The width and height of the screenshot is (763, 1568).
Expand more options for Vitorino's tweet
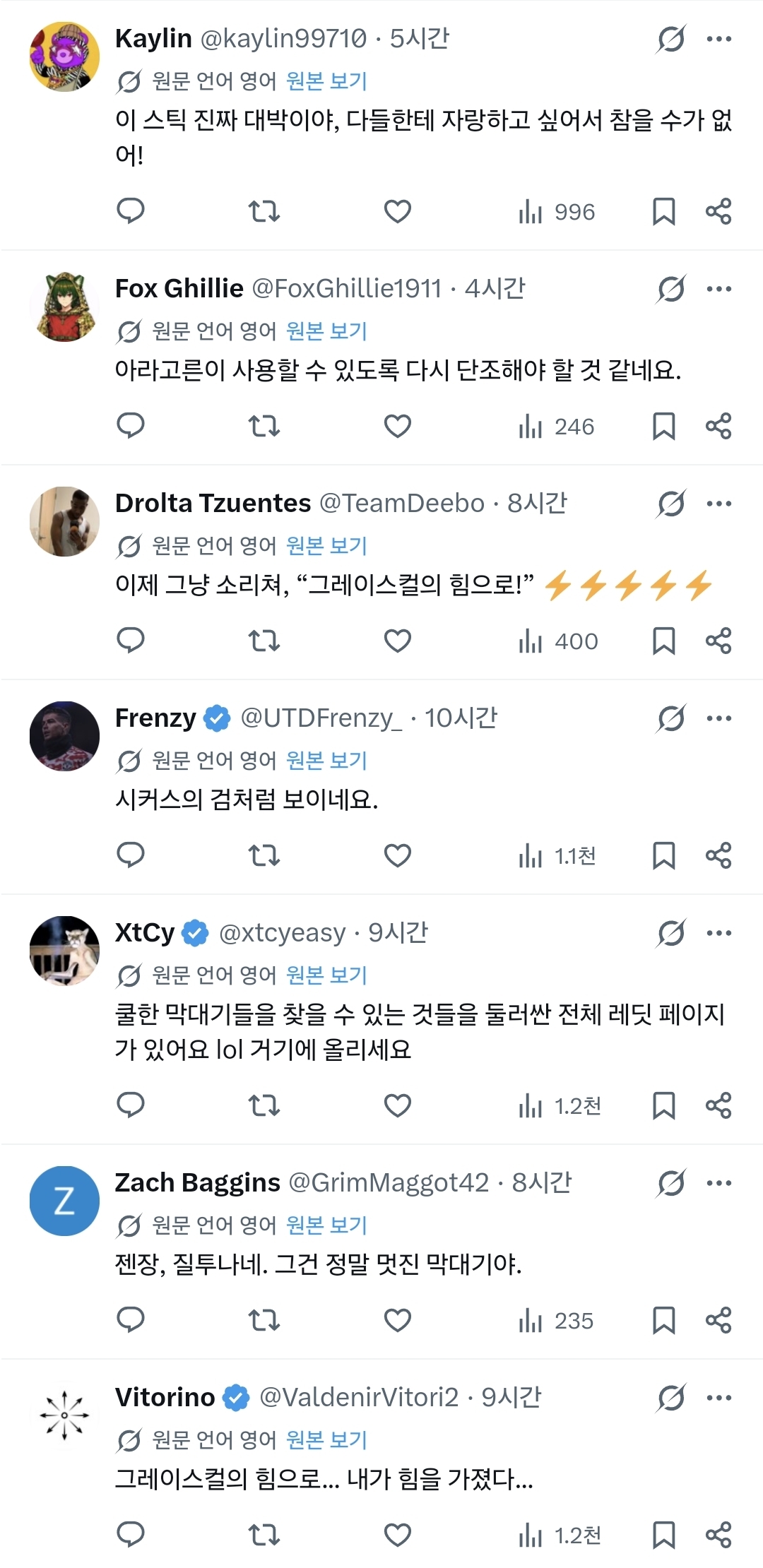719,1398
